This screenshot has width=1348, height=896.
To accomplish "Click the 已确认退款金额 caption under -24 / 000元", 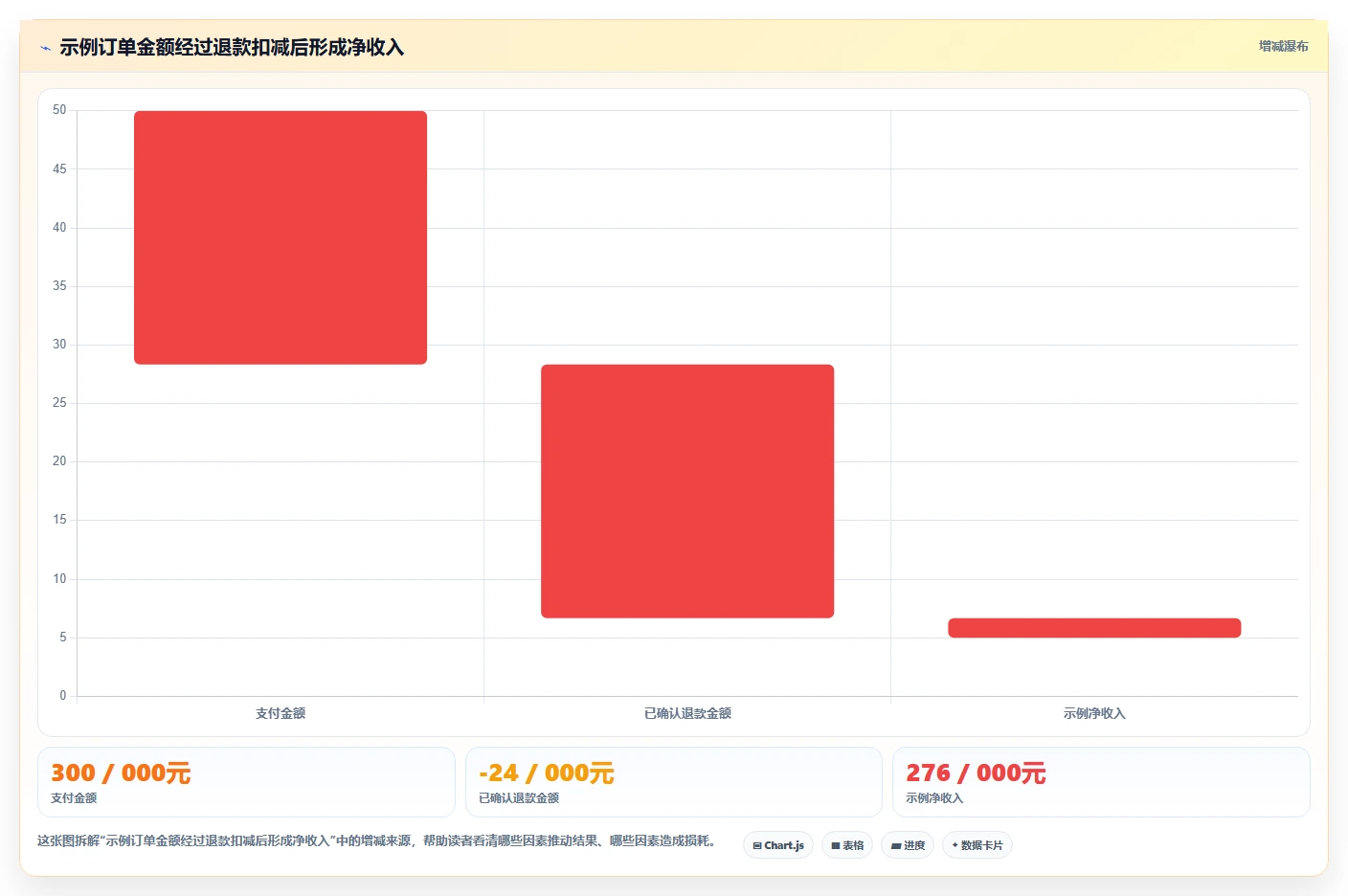I will (x=519, y=797).
